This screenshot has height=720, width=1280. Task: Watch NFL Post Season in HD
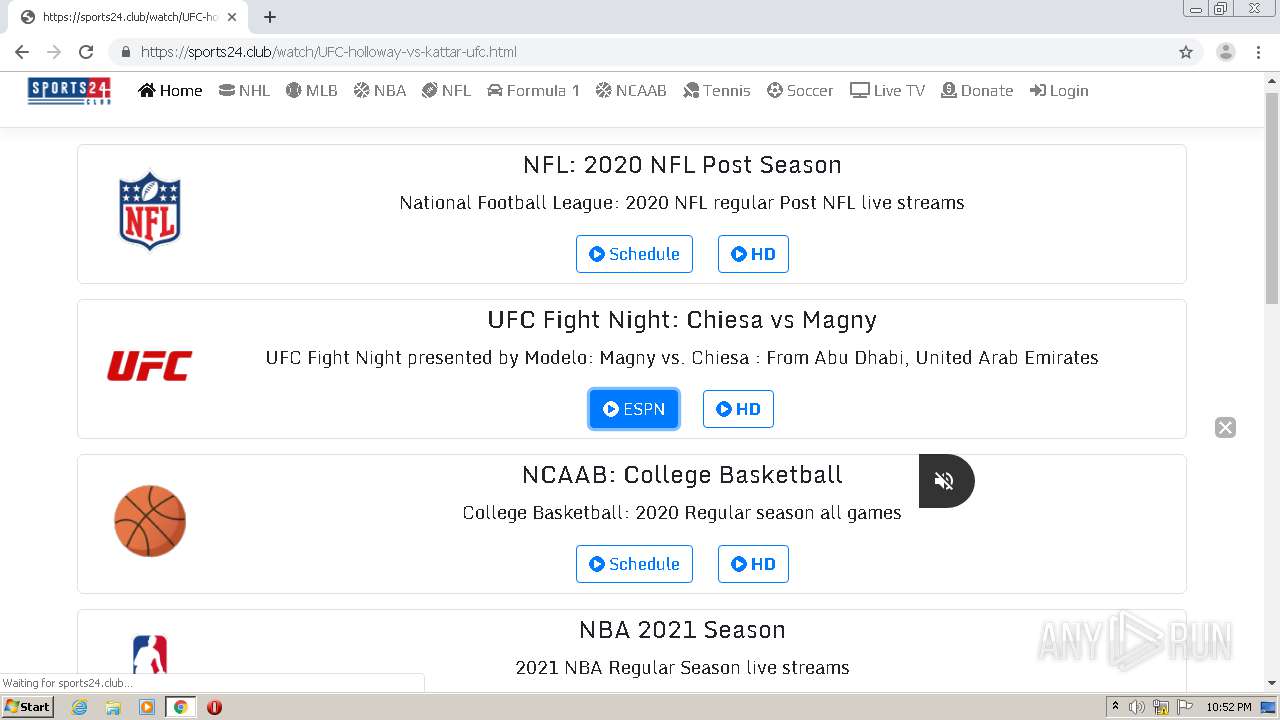(x=753, y=254)
